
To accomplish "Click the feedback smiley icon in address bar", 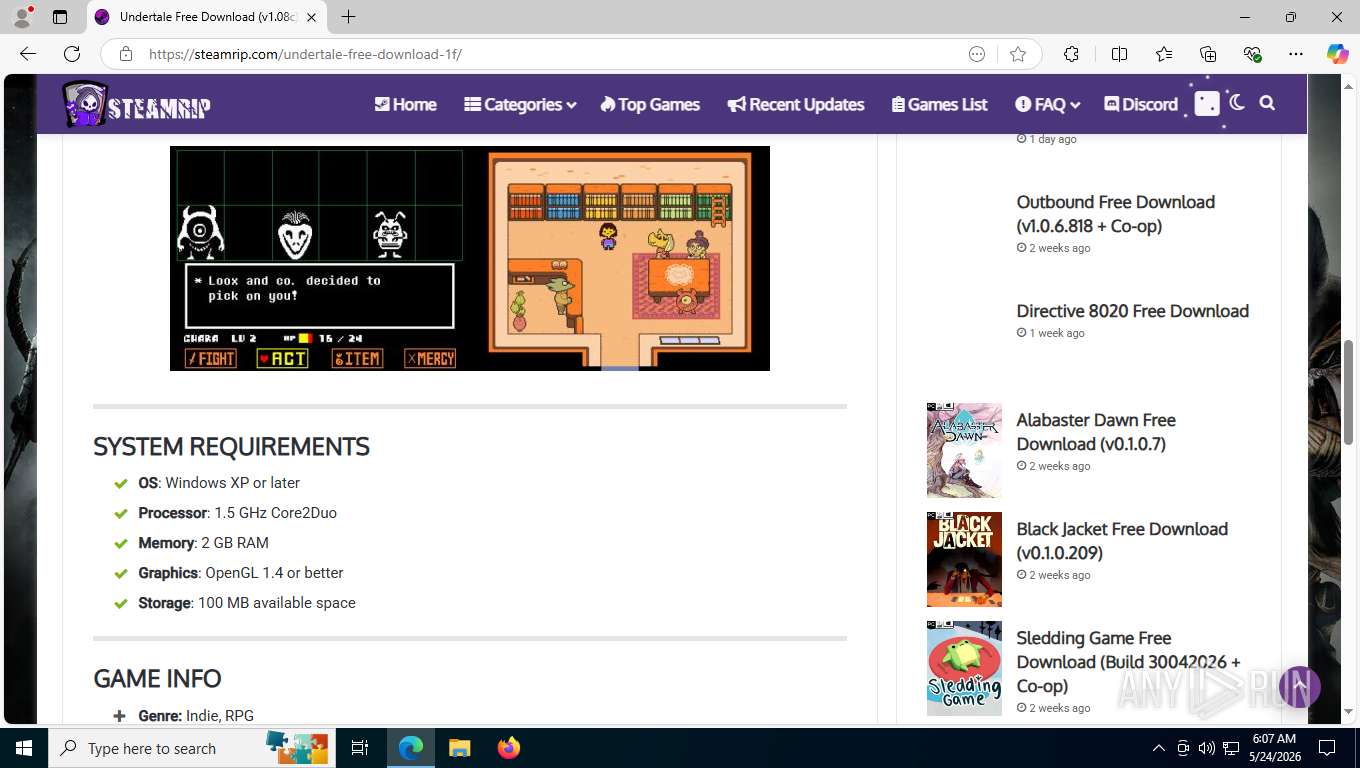I will (977, 54).
